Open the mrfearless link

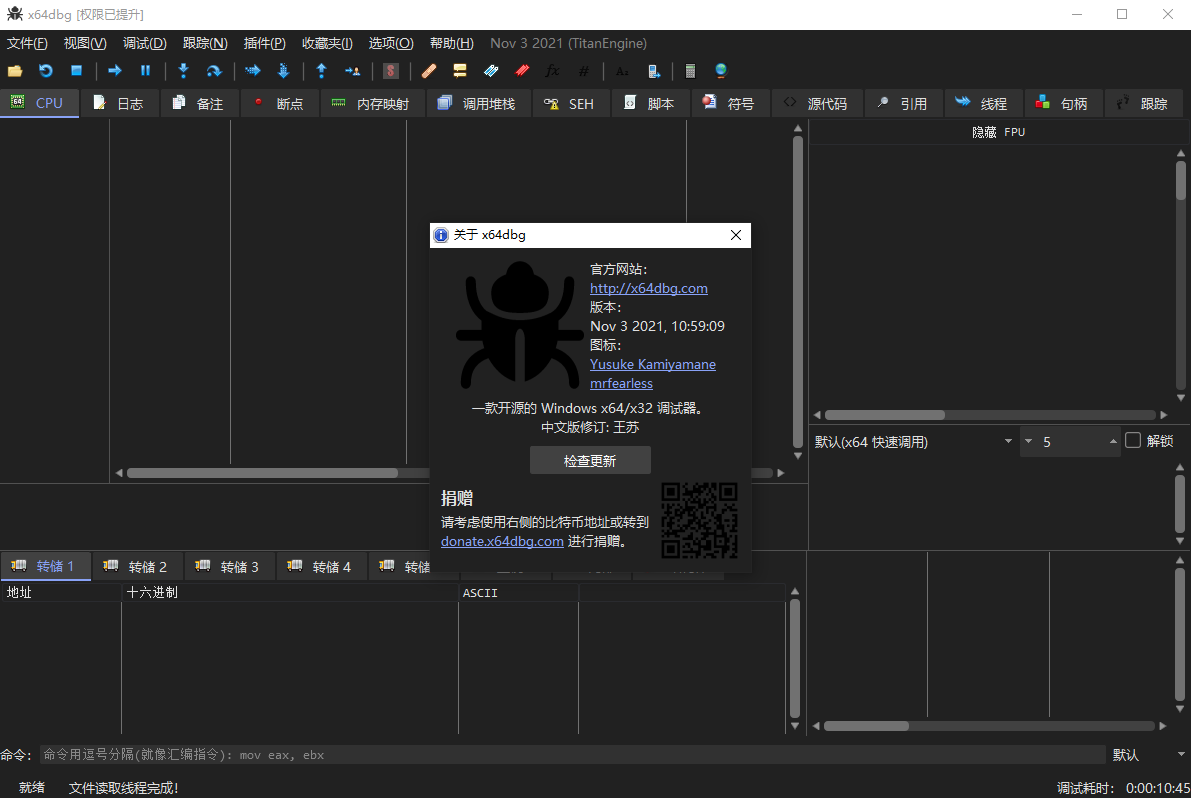coord(621,383)
